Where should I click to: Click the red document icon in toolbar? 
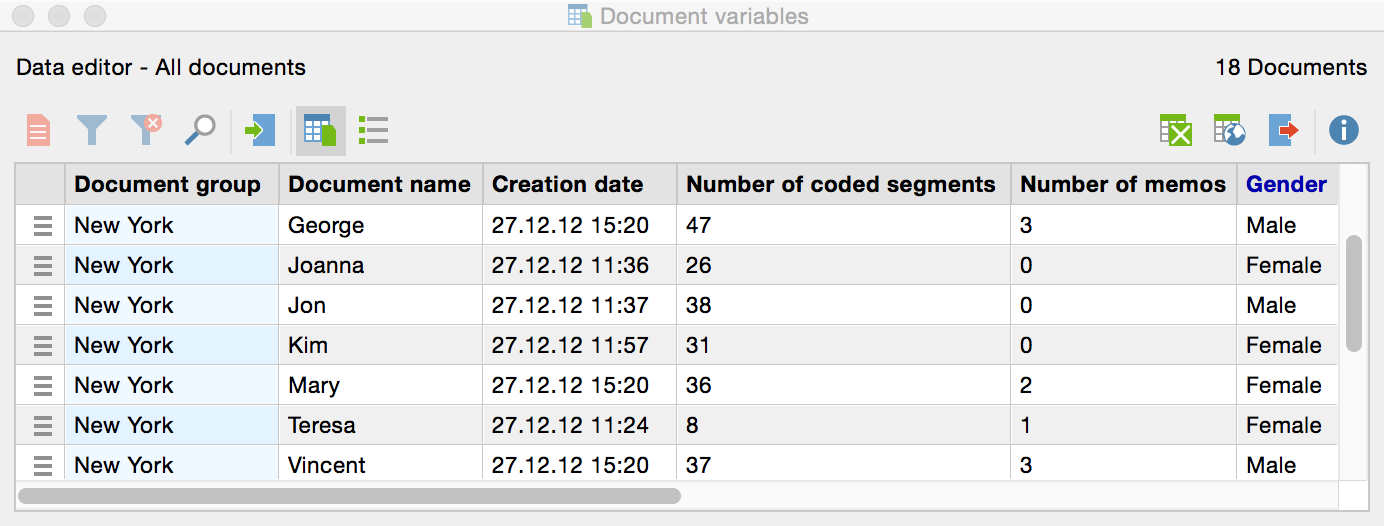(x=38, y=130)
